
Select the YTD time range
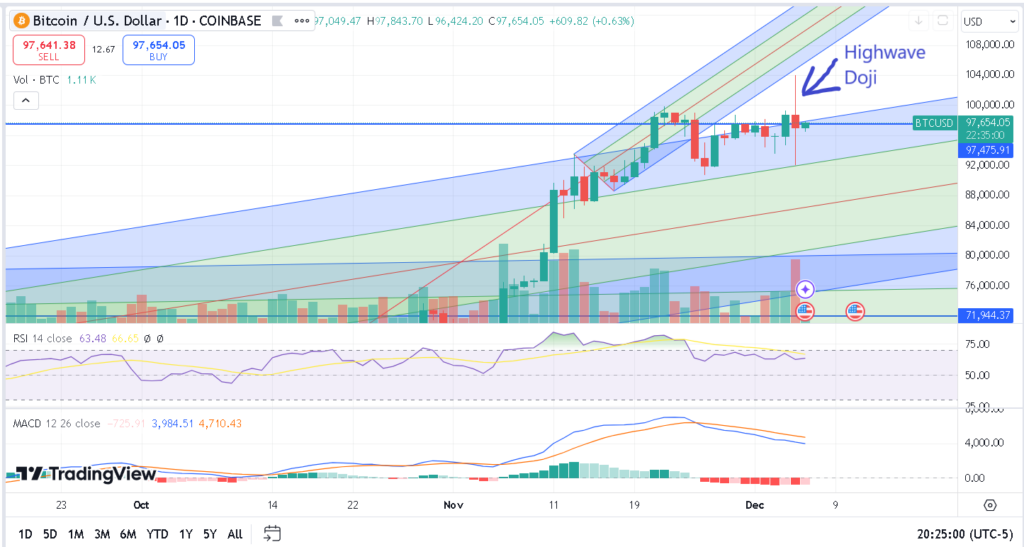pyautogui.click(x=157, y=534)
